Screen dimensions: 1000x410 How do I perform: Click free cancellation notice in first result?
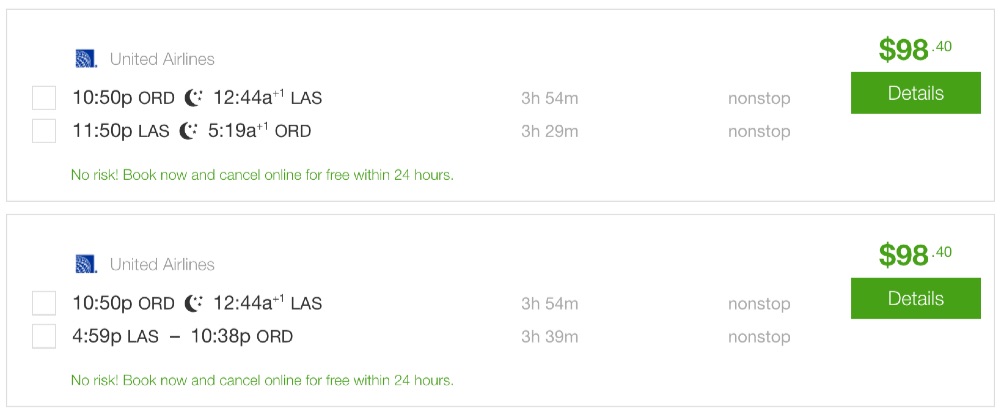click(x=262, y=175)
